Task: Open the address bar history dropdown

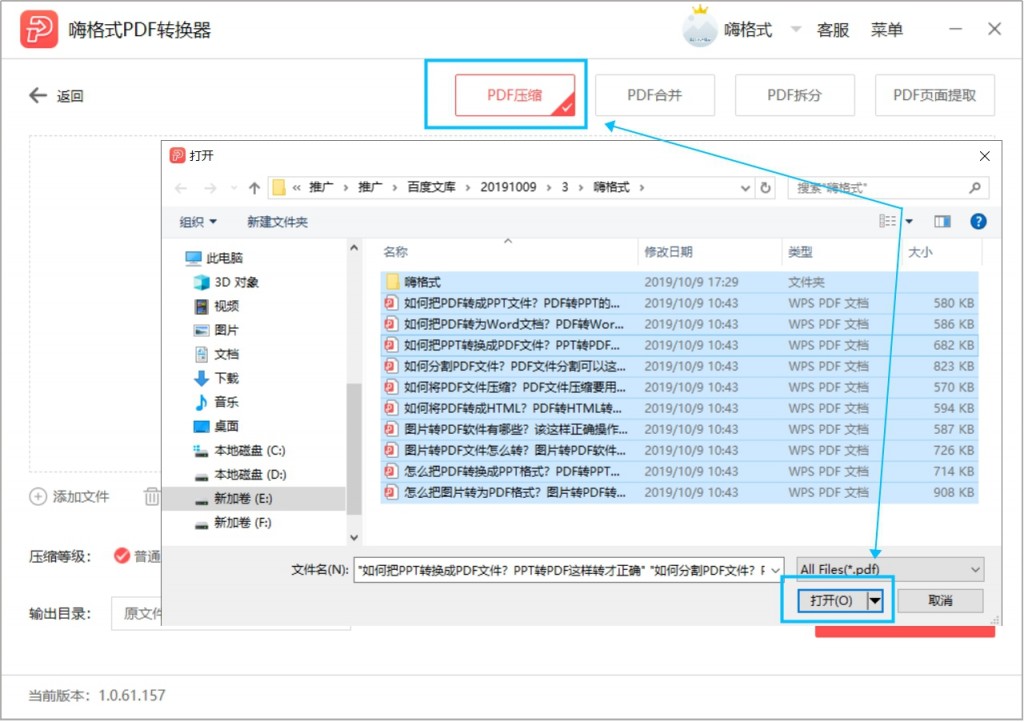Action: [745, 188]
